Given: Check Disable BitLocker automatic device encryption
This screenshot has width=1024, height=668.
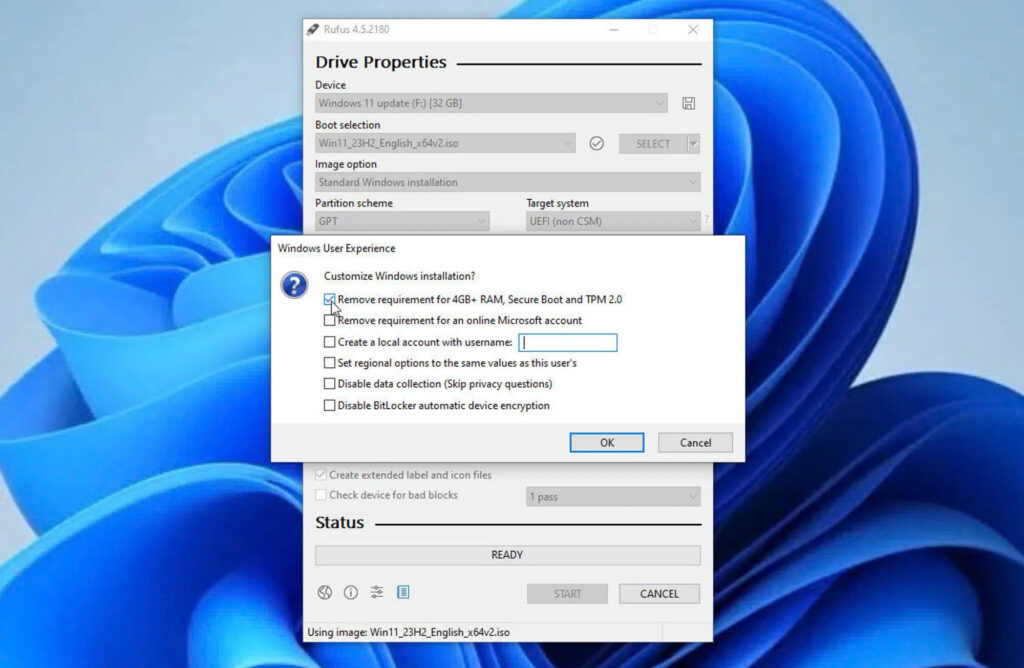Looking at the screenshot, I should [330, 405].
